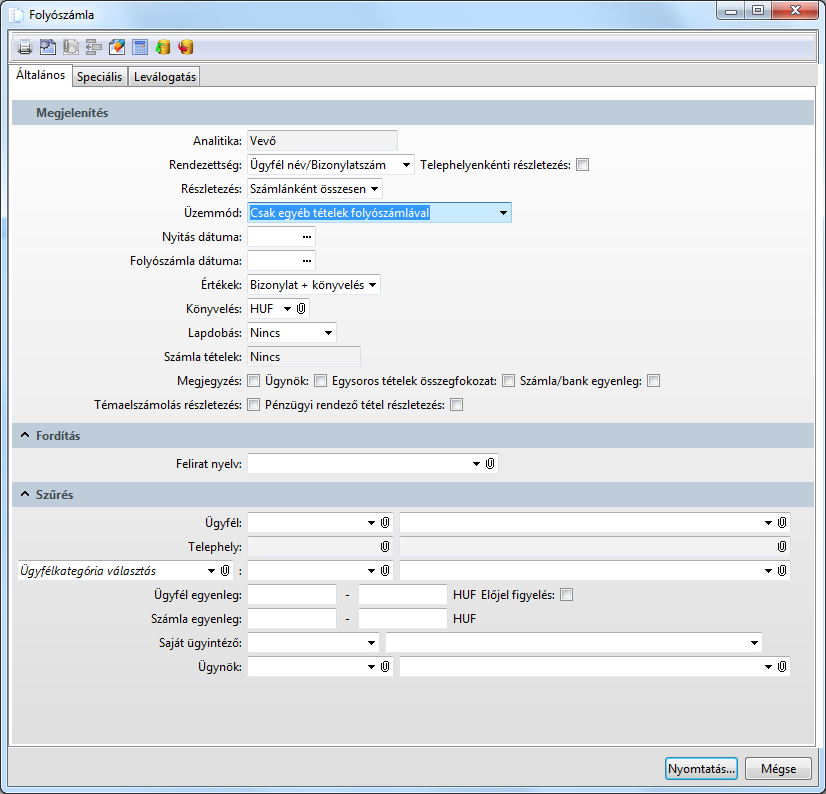Open the Üzemmód dropdown list
This screenshot has width=826, height=794.
click(x=503, y=213)
